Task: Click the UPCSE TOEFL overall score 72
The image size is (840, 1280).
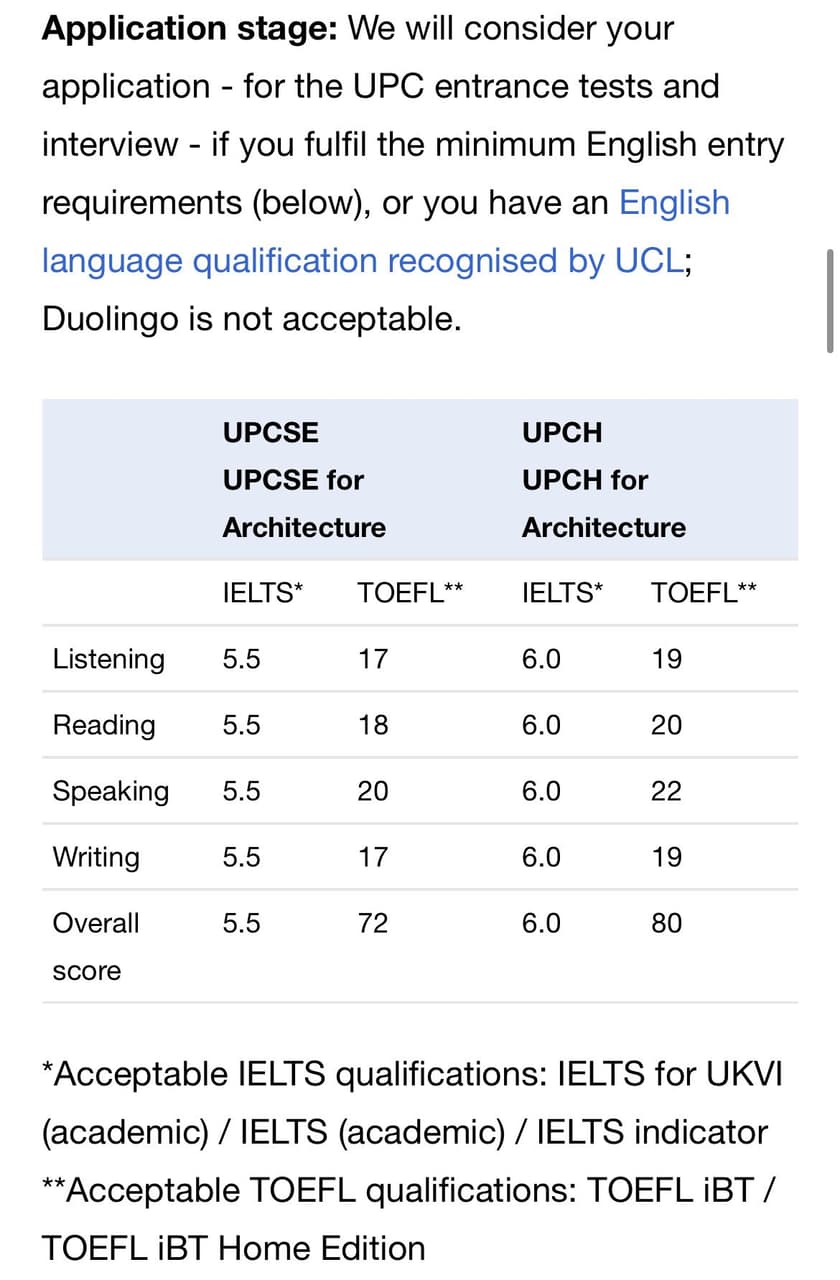Action: coord(373,923)
